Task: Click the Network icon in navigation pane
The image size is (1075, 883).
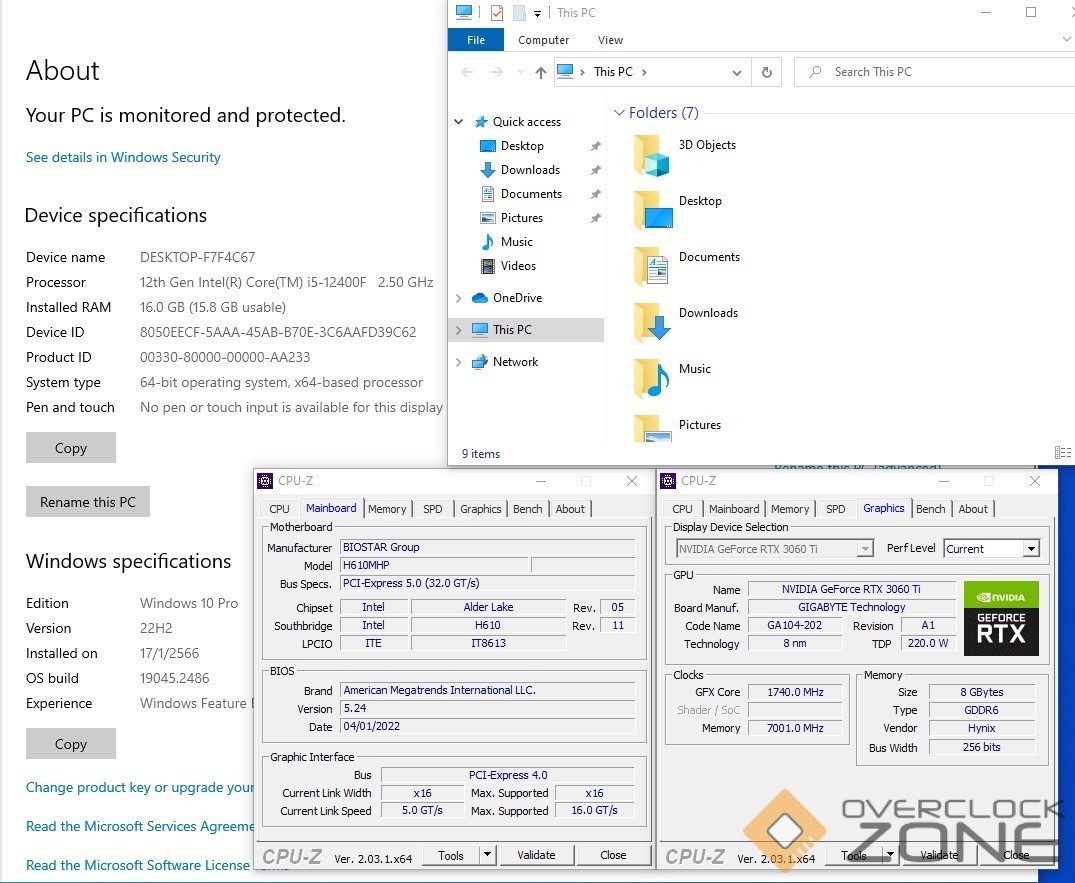Action: point(480,362)
